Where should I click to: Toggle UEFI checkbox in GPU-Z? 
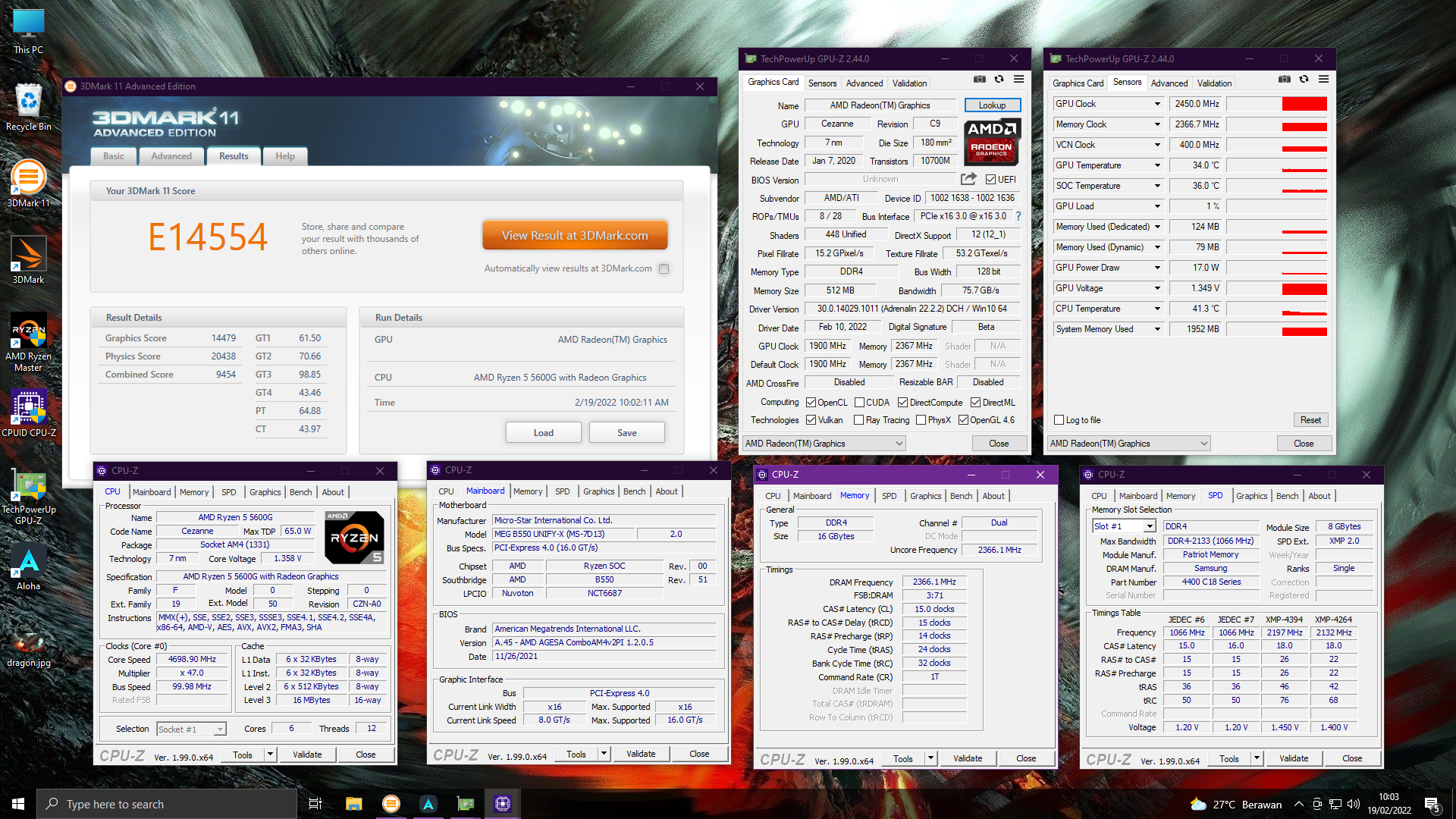990,180
